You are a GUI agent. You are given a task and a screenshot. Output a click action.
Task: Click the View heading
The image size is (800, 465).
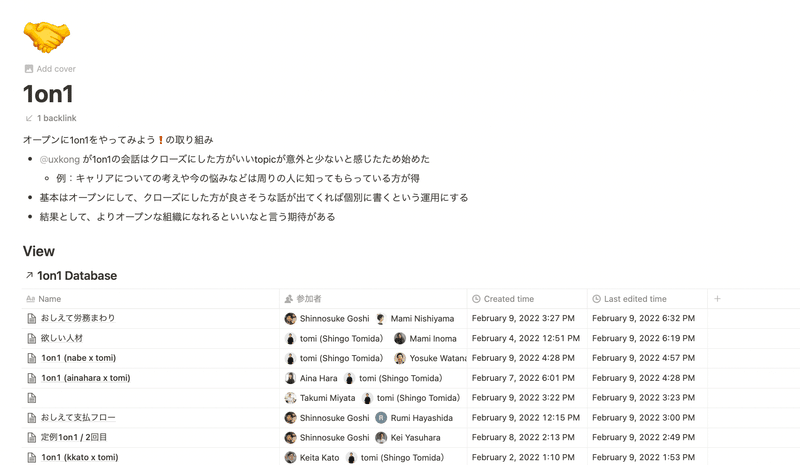click(39, 251)
